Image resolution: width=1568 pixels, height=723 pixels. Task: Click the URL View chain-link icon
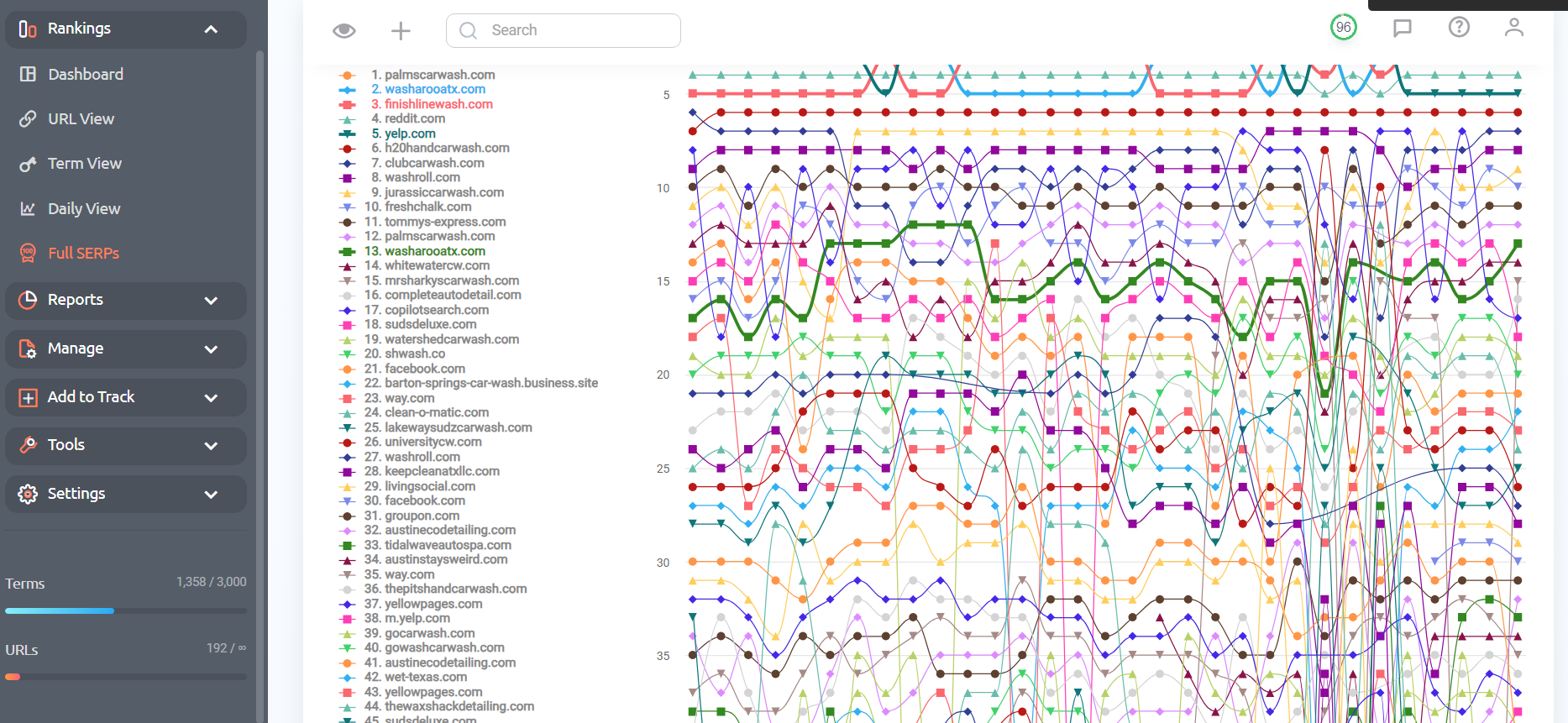click(x=28, y=118)
